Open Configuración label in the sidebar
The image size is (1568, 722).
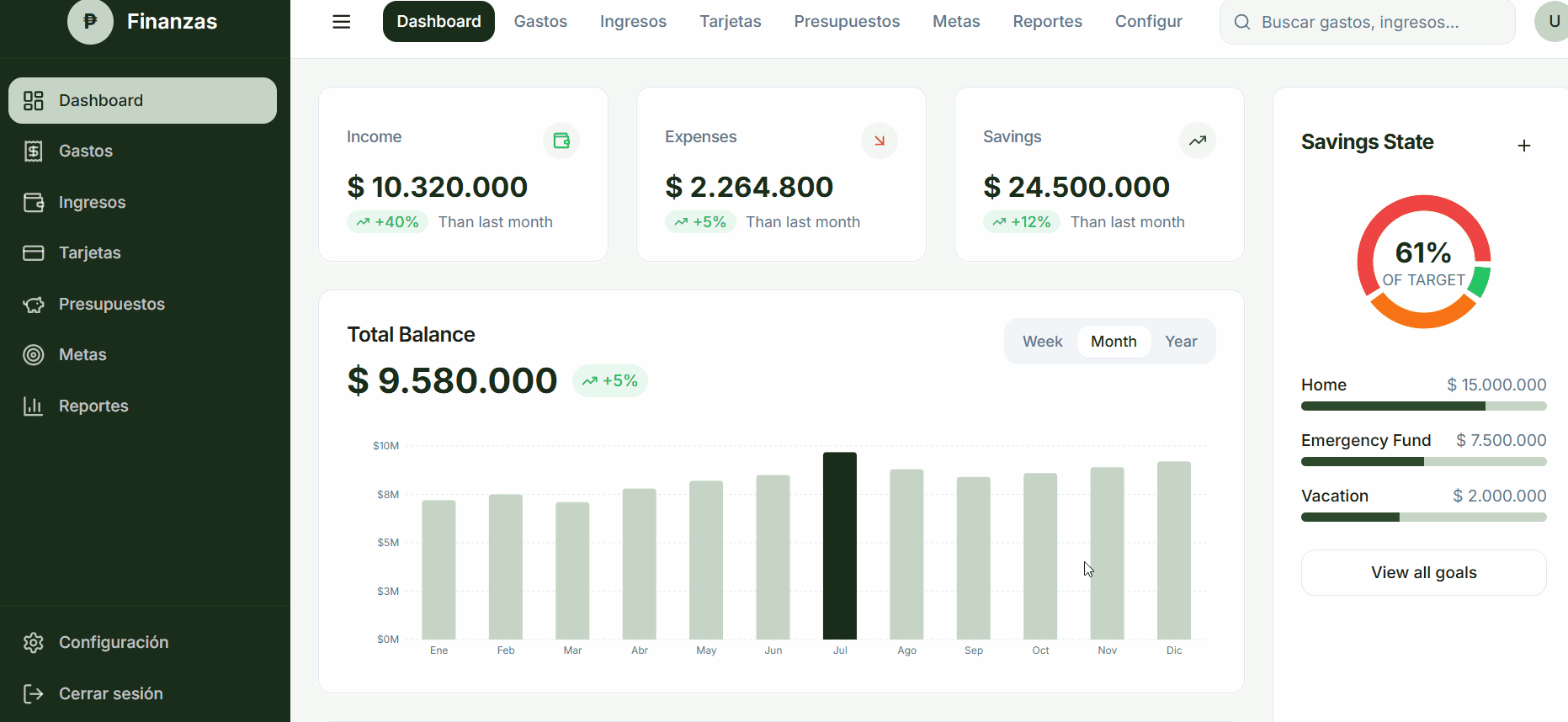pyautogui.click(x=114, y=643)
